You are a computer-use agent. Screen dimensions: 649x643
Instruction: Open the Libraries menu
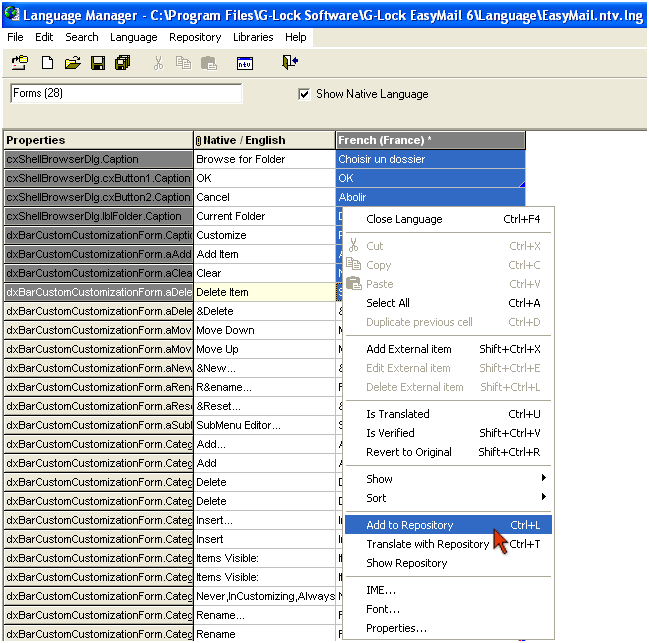point(253,37)
